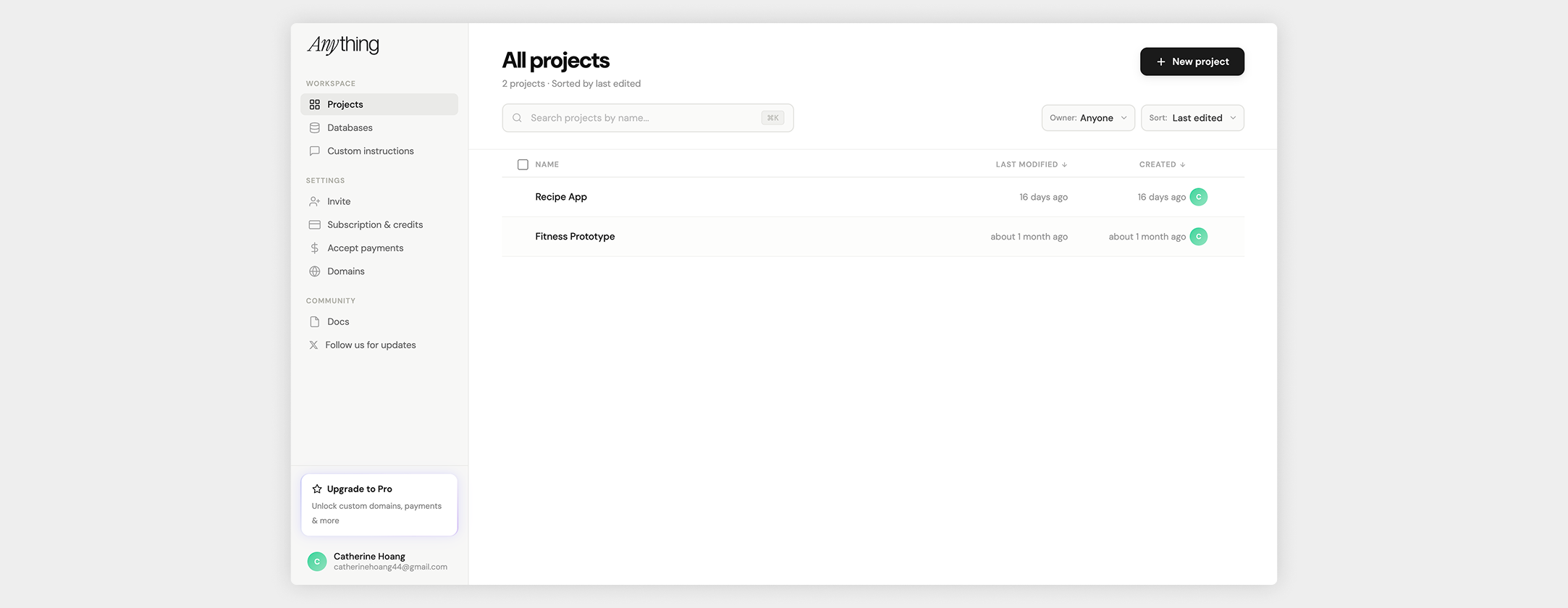
Task: Sort by Last Modified column header
Action: click(1030, 164)
